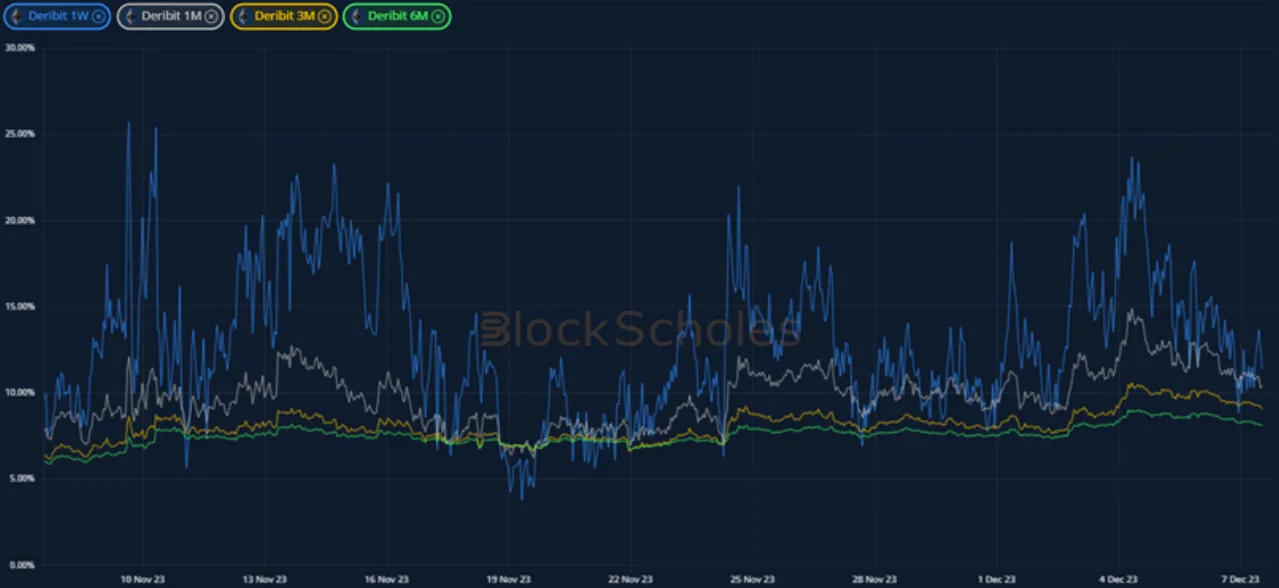Screen dimensions: 1279x588
Task: Click the 25.00% y-axis label
Action: point(21,134)
